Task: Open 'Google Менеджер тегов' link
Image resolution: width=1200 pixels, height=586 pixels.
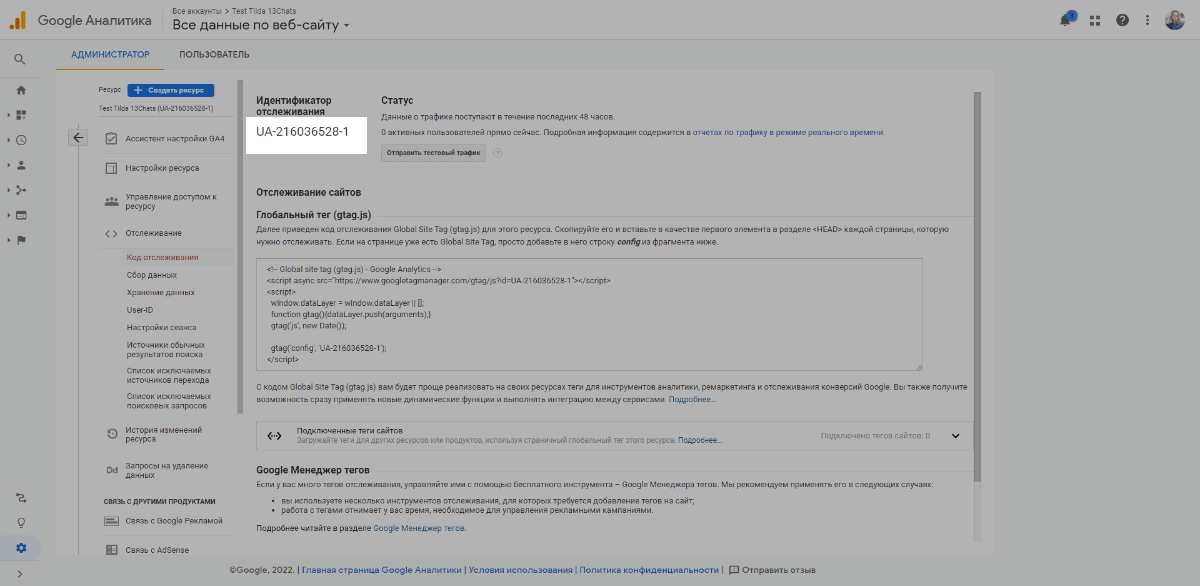Action: [419, 528]
